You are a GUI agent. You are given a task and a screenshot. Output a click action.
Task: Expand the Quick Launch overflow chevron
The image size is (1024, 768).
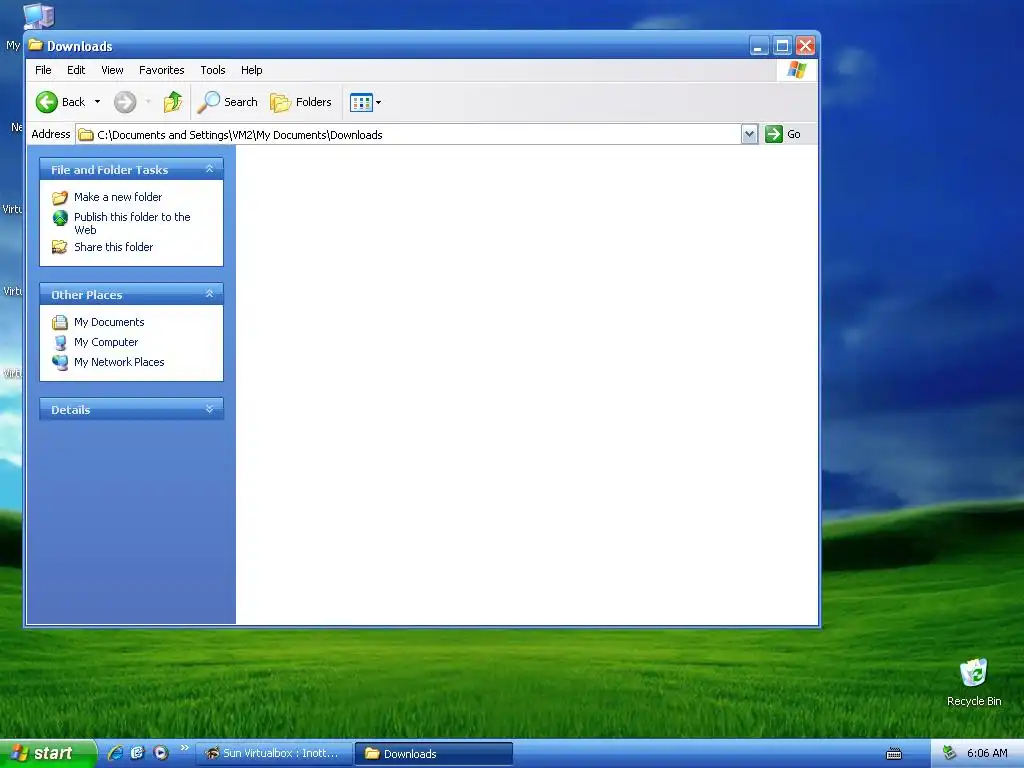coord(184,748)
